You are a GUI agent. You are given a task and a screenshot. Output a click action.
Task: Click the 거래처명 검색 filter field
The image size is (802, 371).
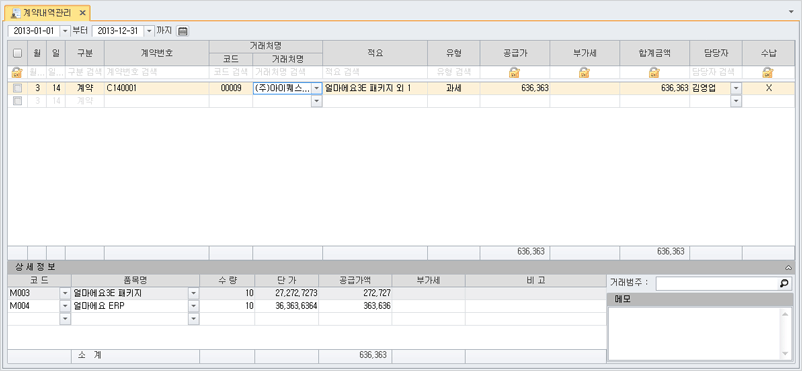coord(287,72)
